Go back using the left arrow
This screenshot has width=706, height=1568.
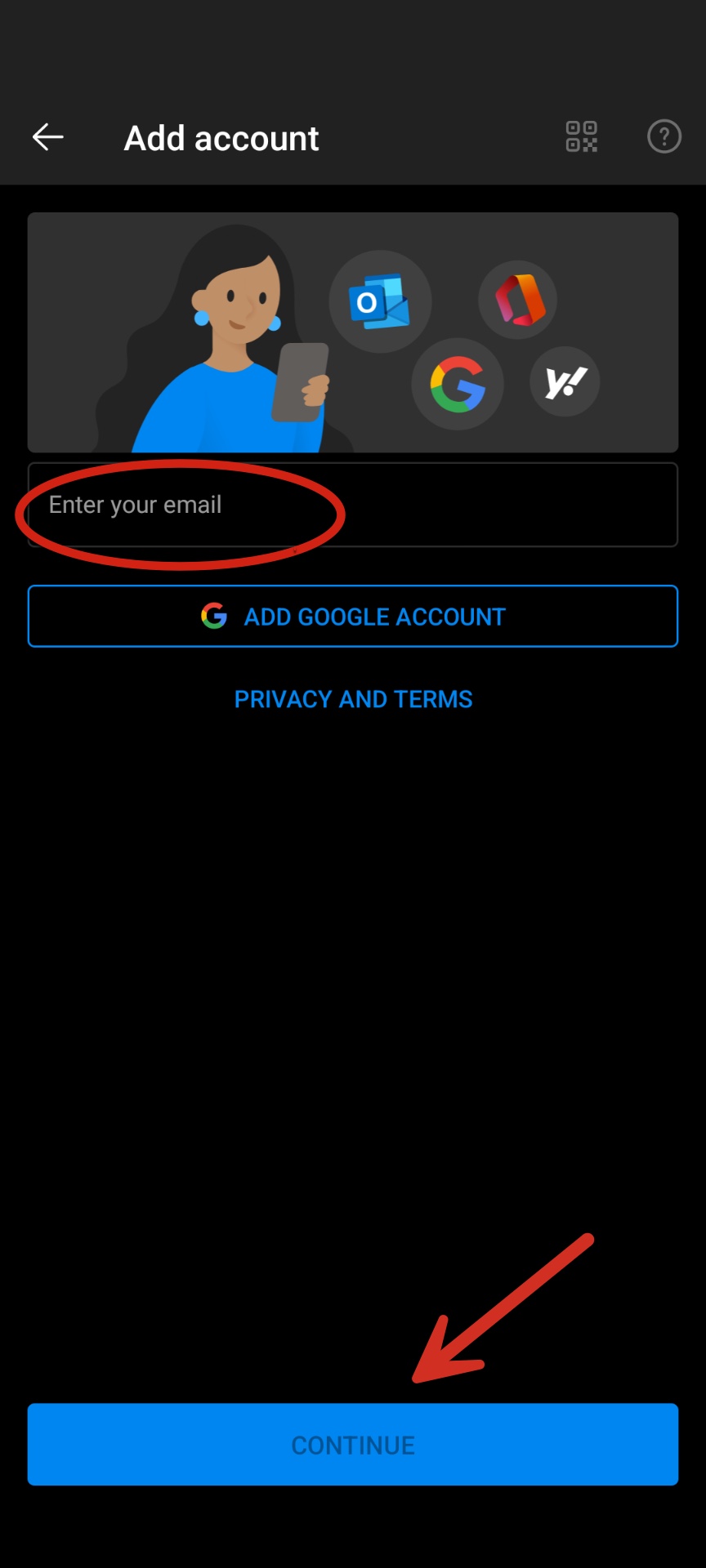[47, 137]
